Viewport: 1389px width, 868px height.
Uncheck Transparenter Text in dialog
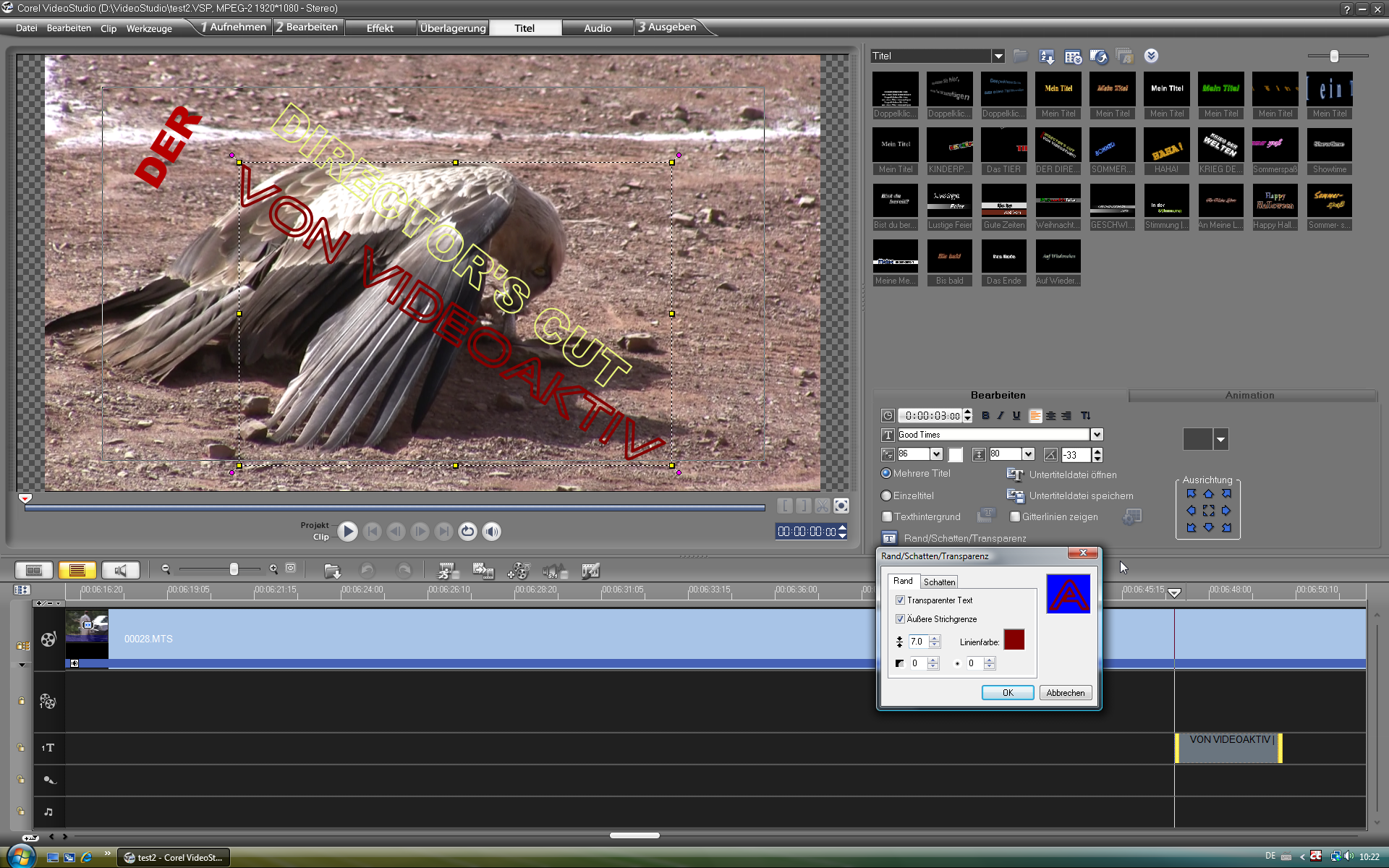[900, 600]
